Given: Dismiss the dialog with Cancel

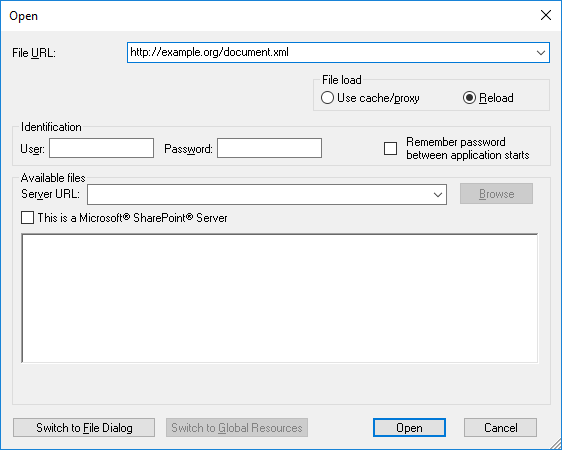Looking at the screenshot, I should point(500,427).
